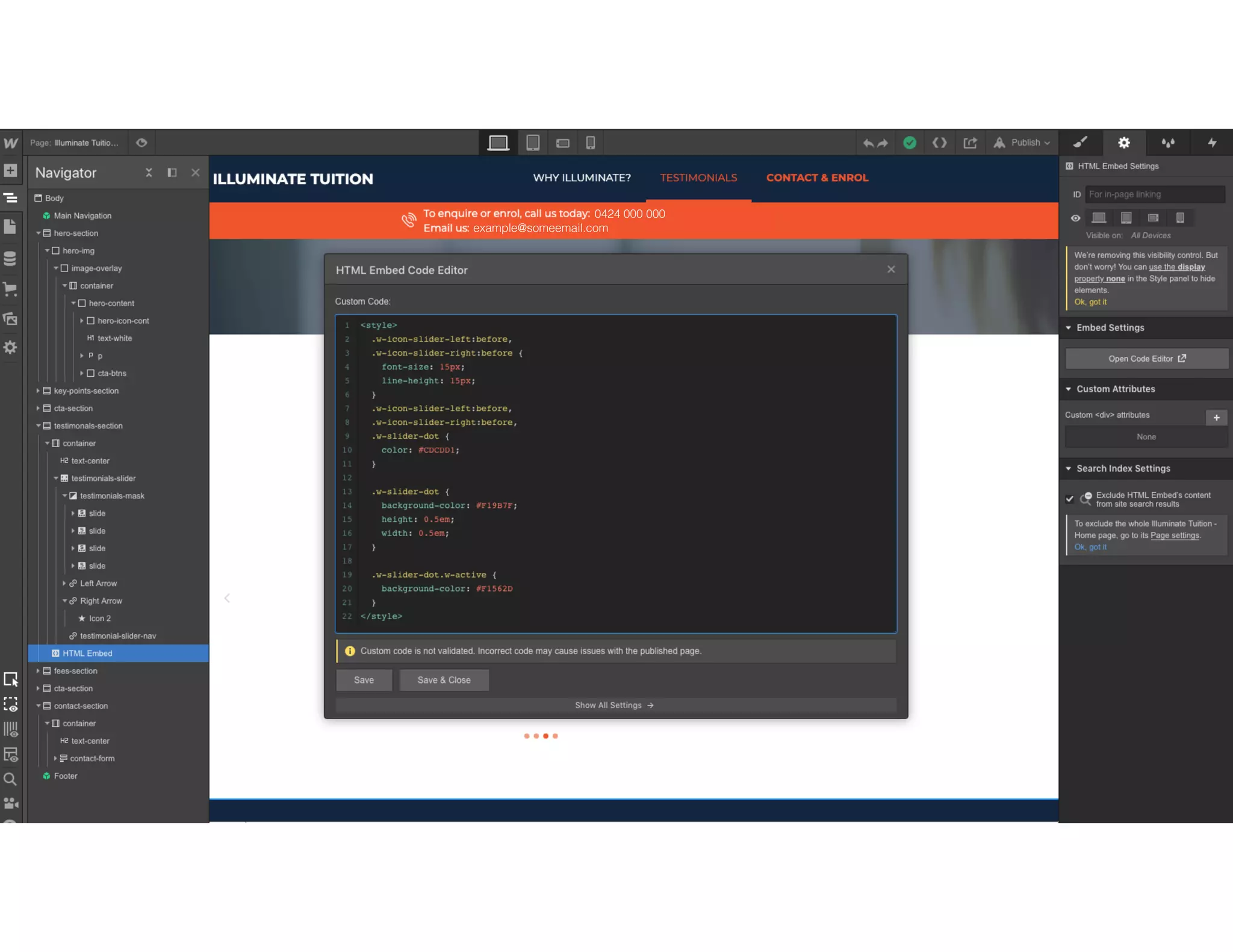Switch to mobile portrait preview
Image resolution: width=1233 pixels, height=952 pixels.
pos(590,143)
